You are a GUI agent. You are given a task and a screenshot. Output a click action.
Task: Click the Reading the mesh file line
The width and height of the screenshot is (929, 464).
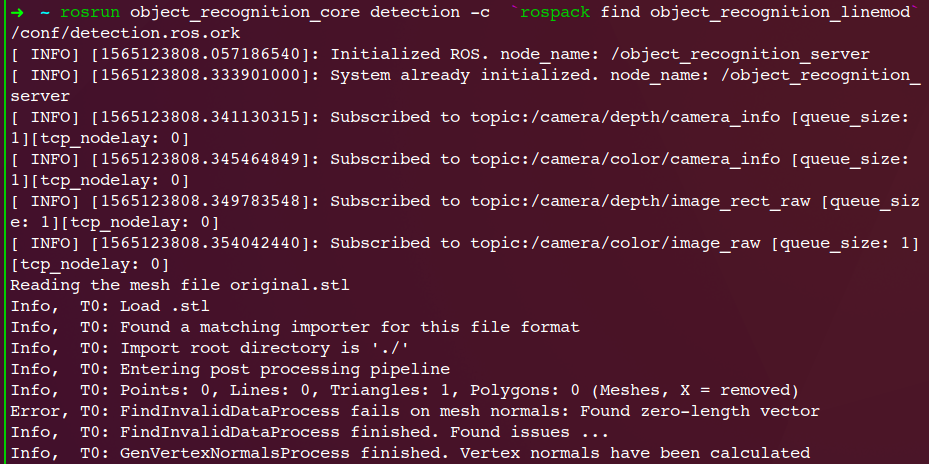(x=180, y=285)
